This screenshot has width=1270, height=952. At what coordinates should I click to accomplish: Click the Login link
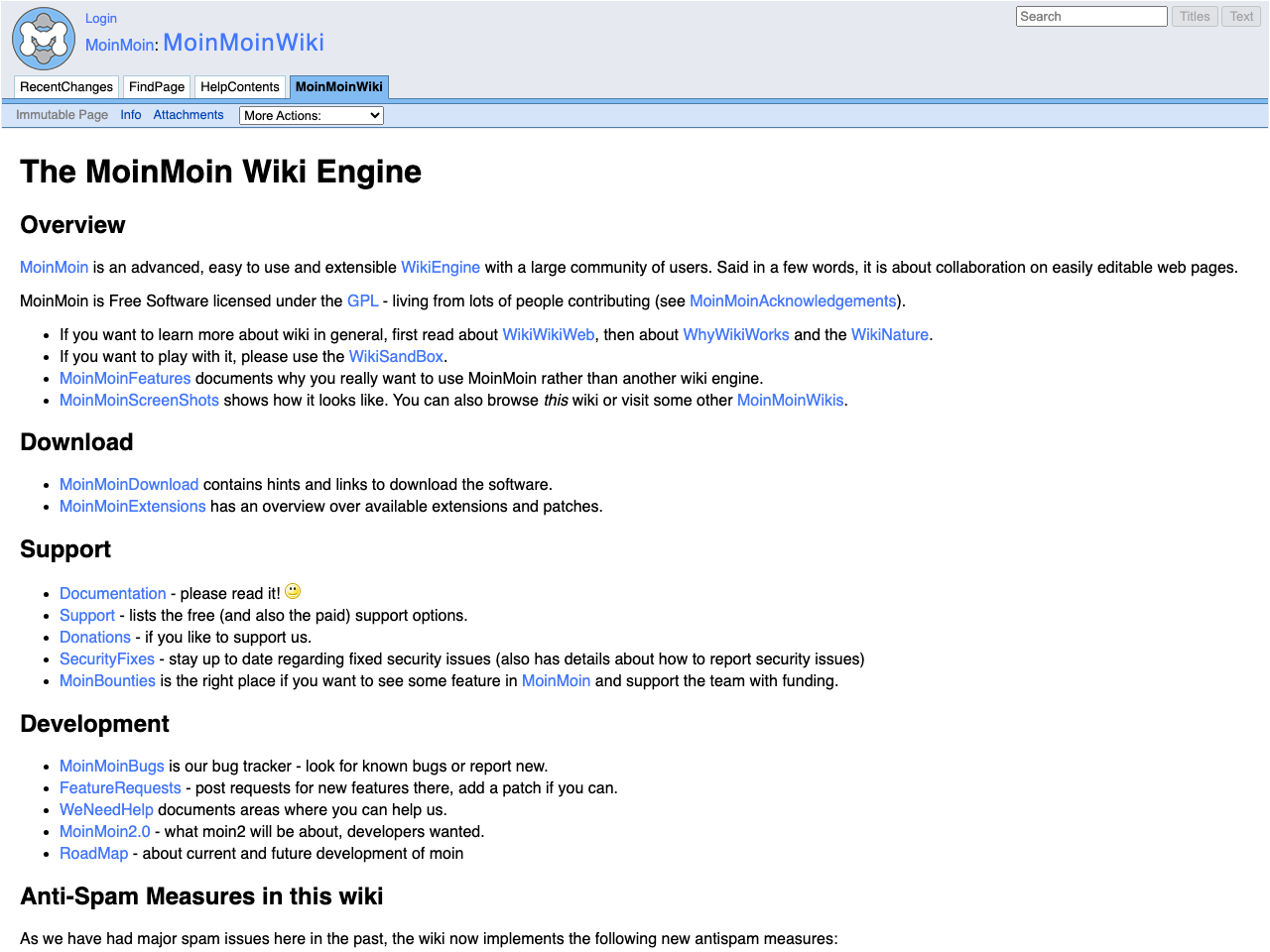(100, 18)
